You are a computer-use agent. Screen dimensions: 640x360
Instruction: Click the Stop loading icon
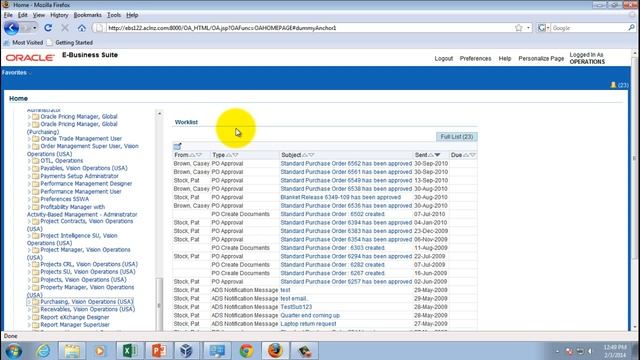[x=65, y=28]
